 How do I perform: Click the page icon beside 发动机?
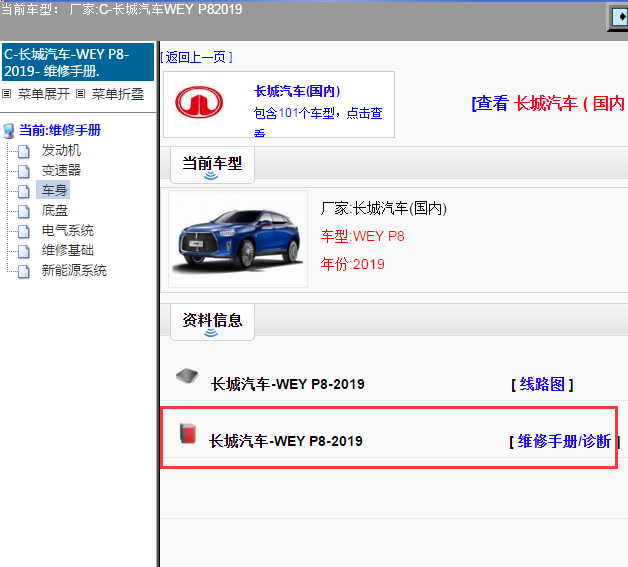(x=24, y=151)
